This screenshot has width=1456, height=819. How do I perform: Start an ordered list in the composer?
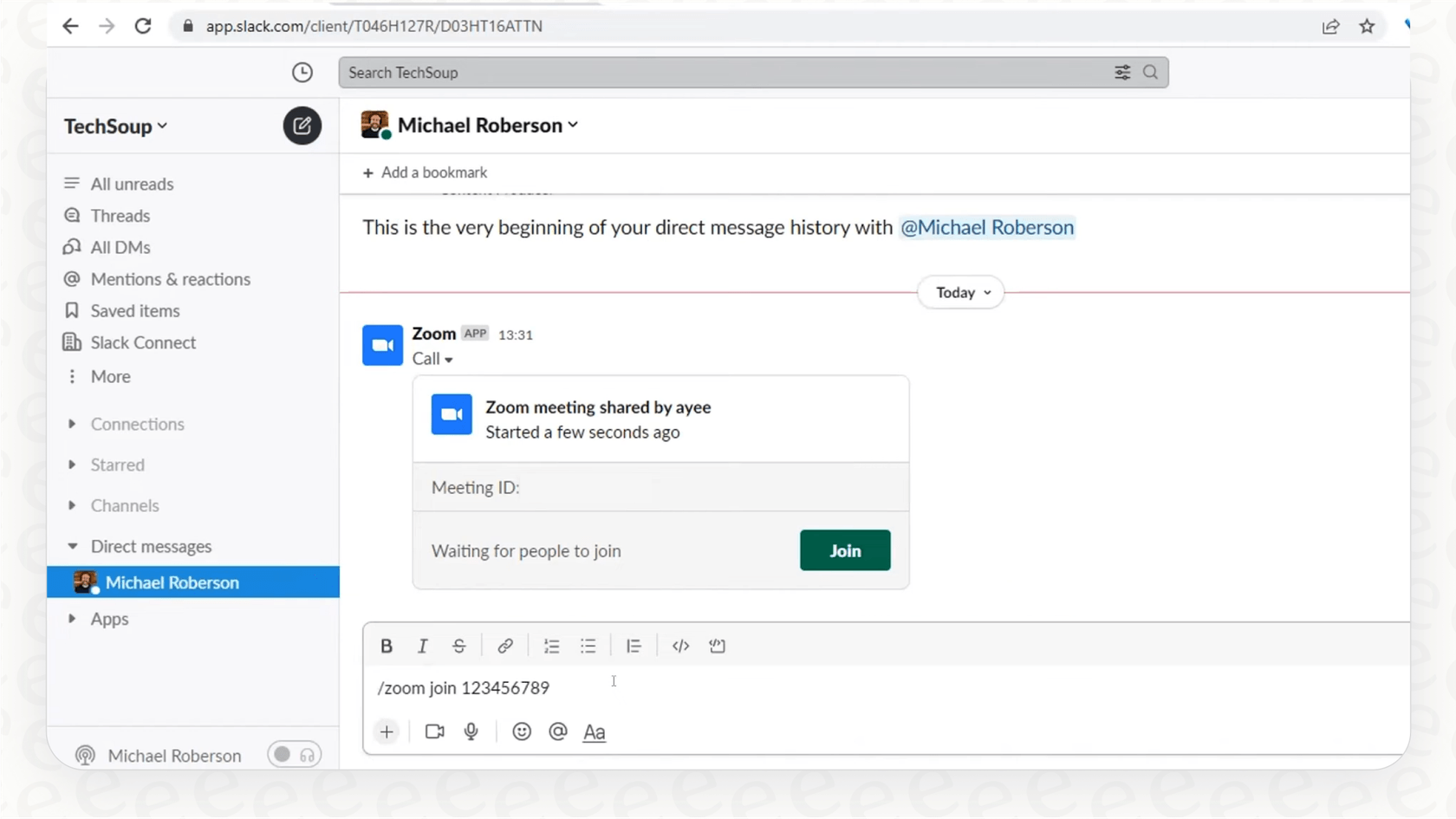coord(551,646)
